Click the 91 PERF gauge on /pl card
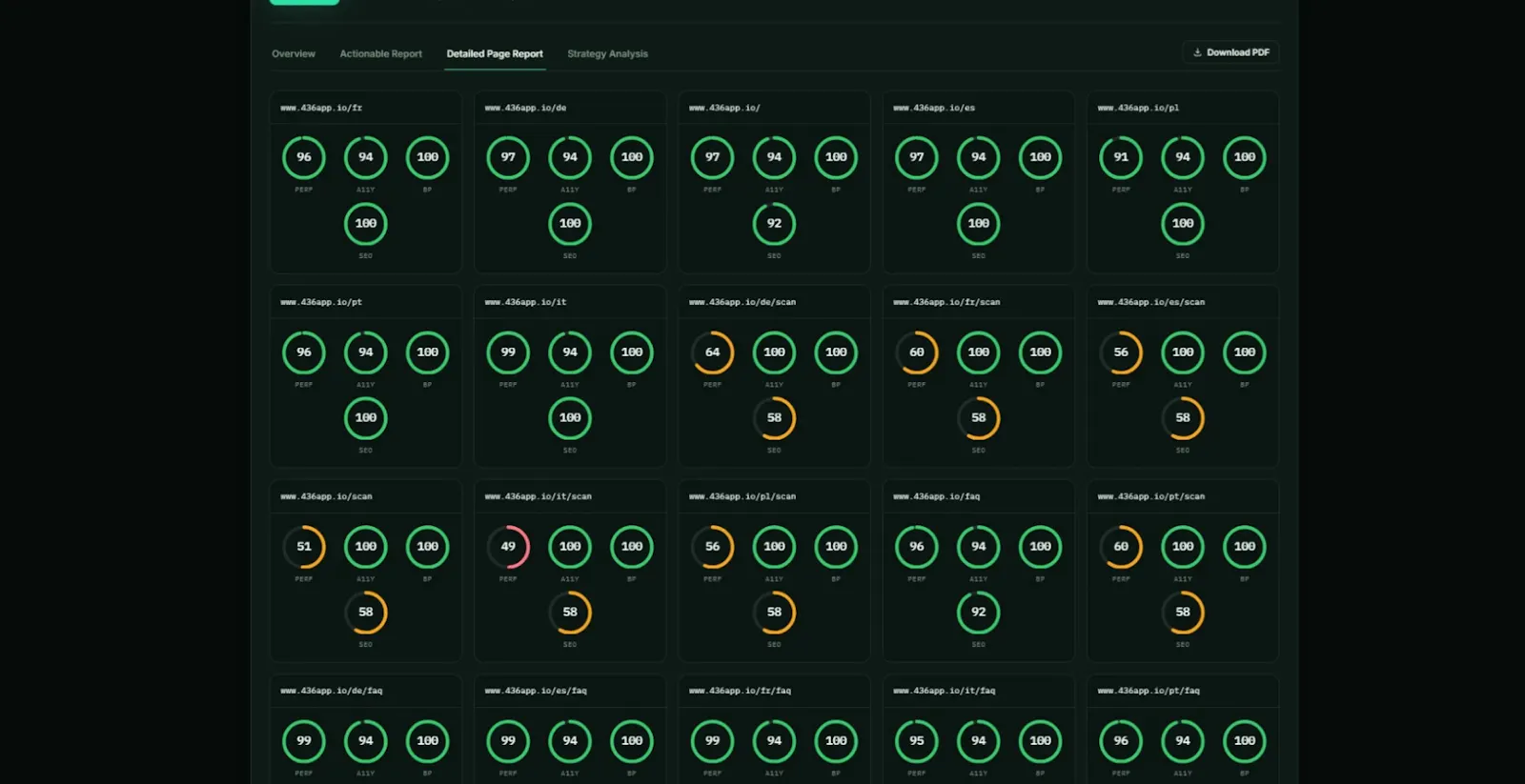The height and width of the screenshot is (784, 1525). [1121, 157]
